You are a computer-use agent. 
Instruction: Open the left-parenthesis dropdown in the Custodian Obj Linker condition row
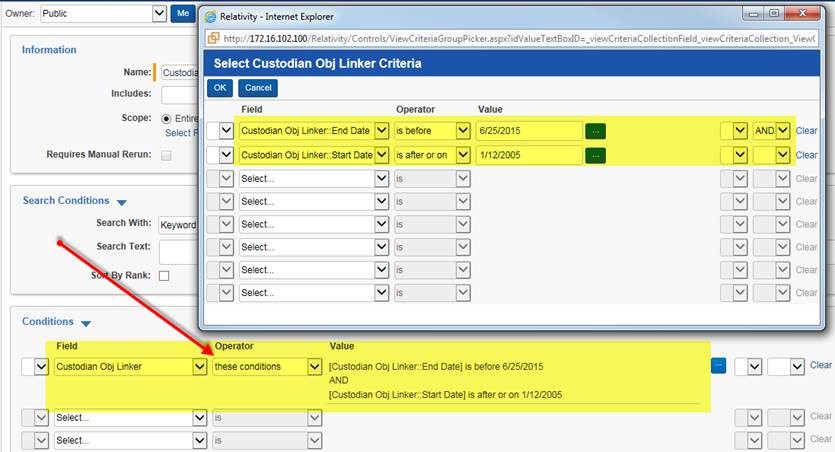(x=35, y=366)
